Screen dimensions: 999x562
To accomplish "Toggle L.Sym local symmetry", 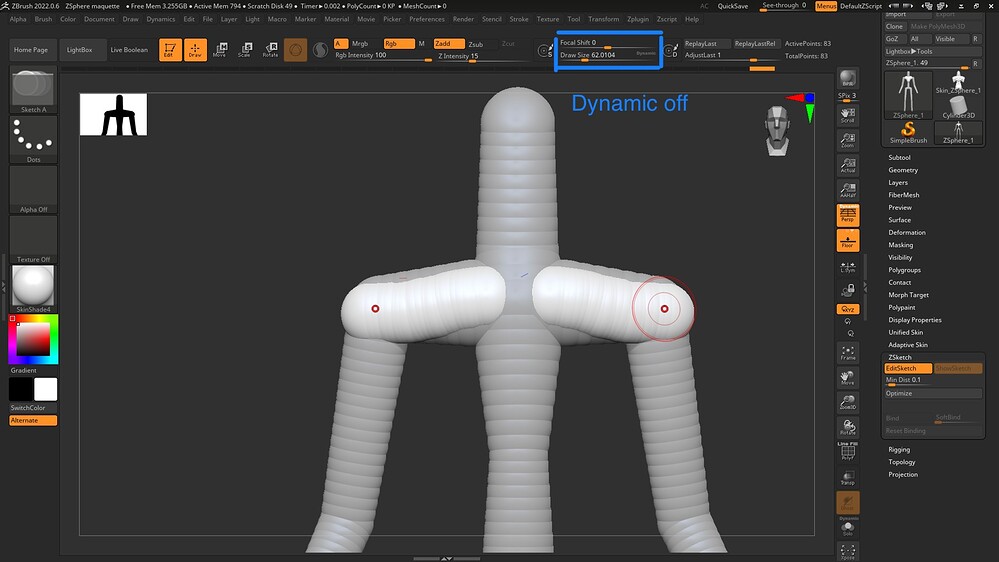I will 847,266.
